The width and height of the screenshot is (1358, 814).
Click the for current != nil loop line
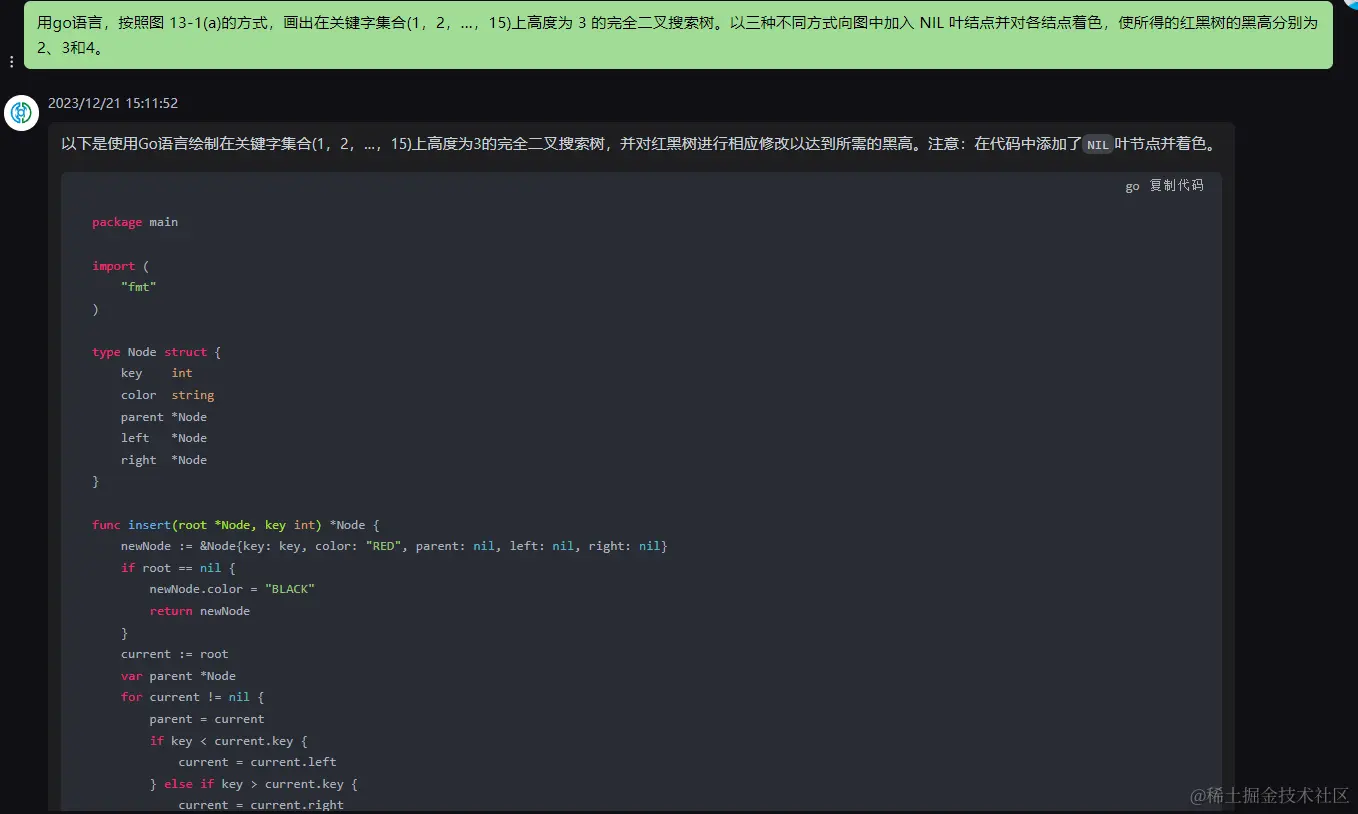[188, 697]
